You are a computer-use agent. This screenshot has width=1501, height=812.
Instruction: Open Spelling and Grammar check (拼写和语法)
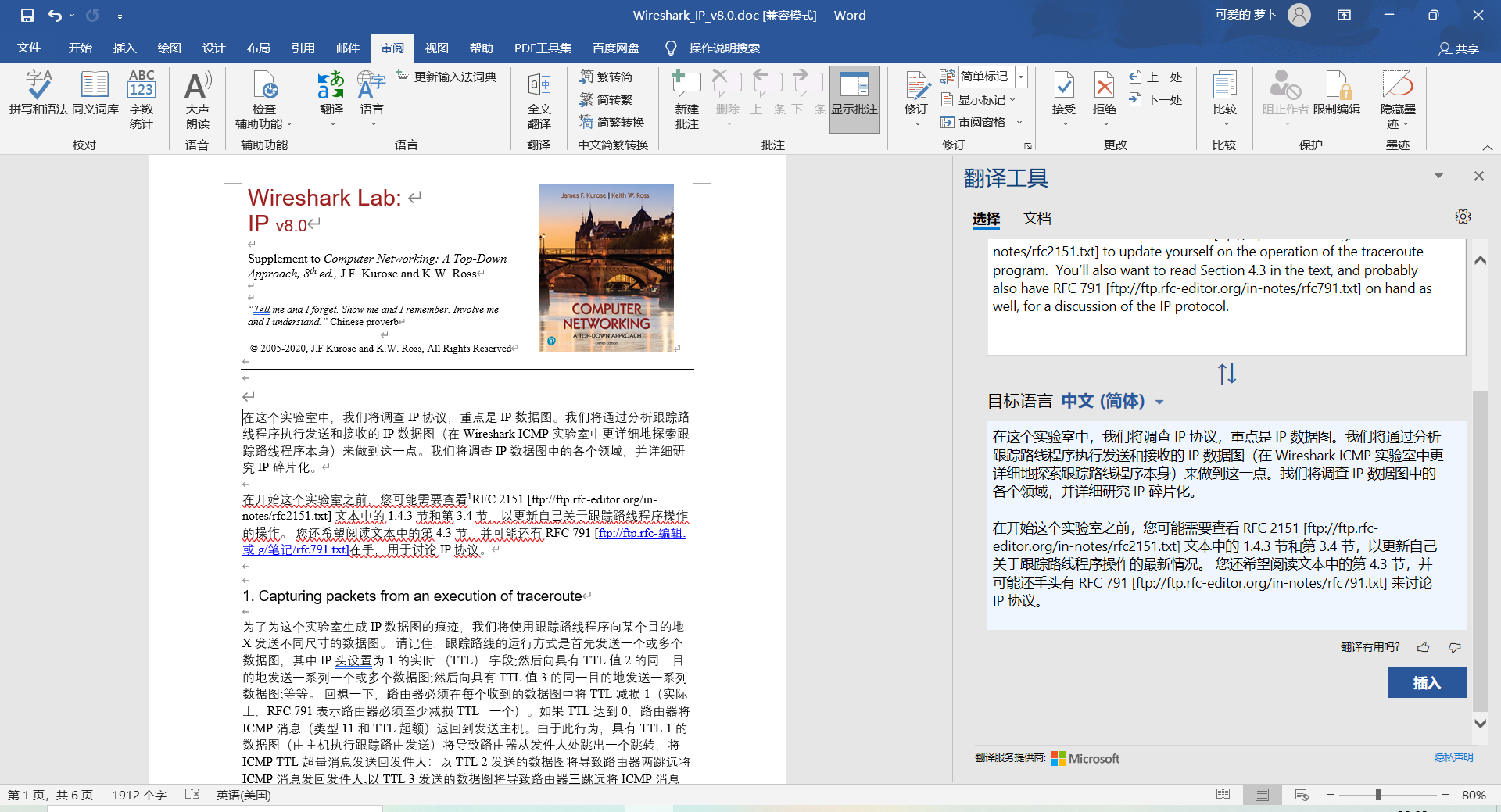pos(39,93)
